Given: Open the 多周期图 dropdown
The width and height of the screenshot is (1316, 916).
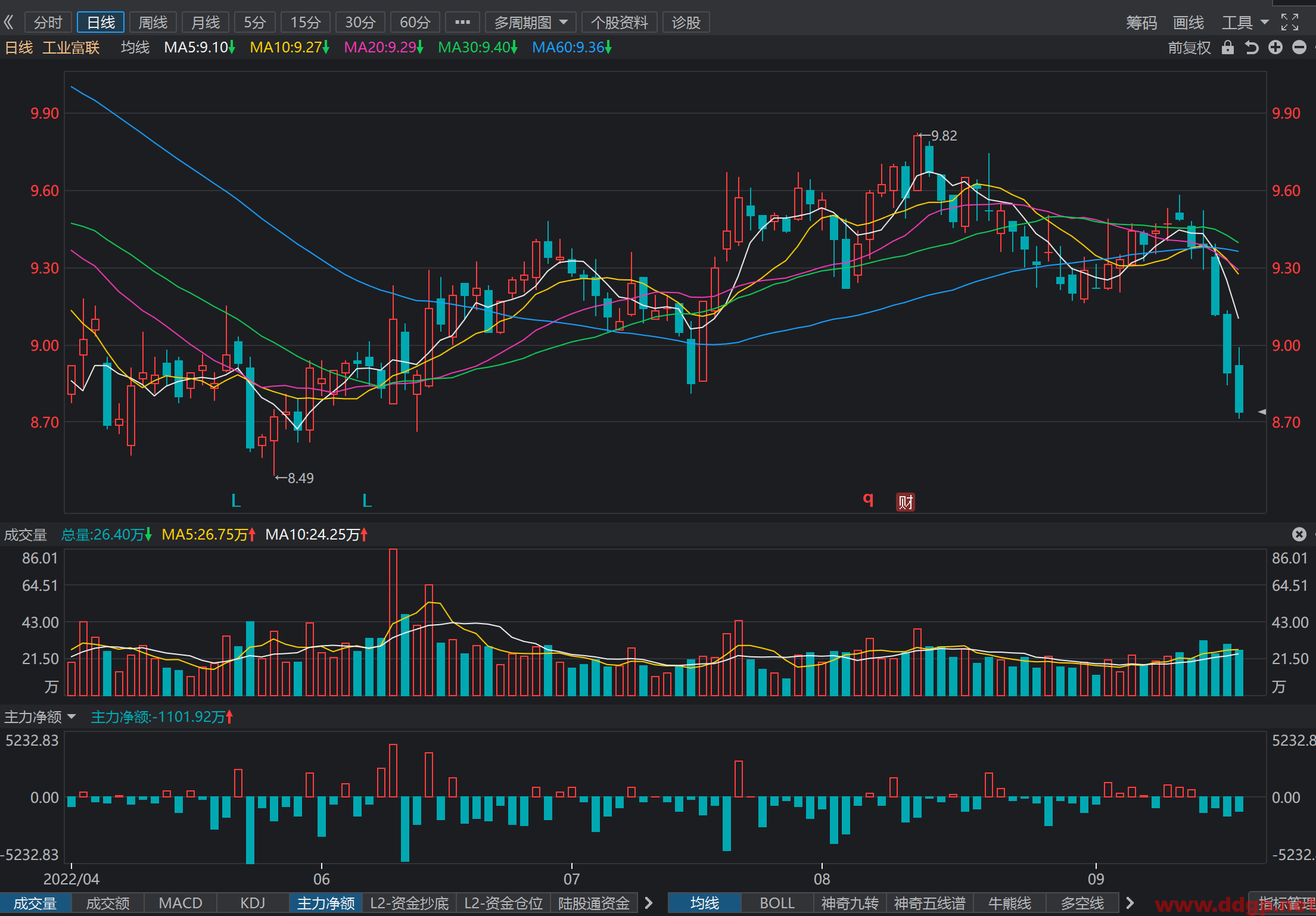Looking at the screenshot, I should click(531, 23).
